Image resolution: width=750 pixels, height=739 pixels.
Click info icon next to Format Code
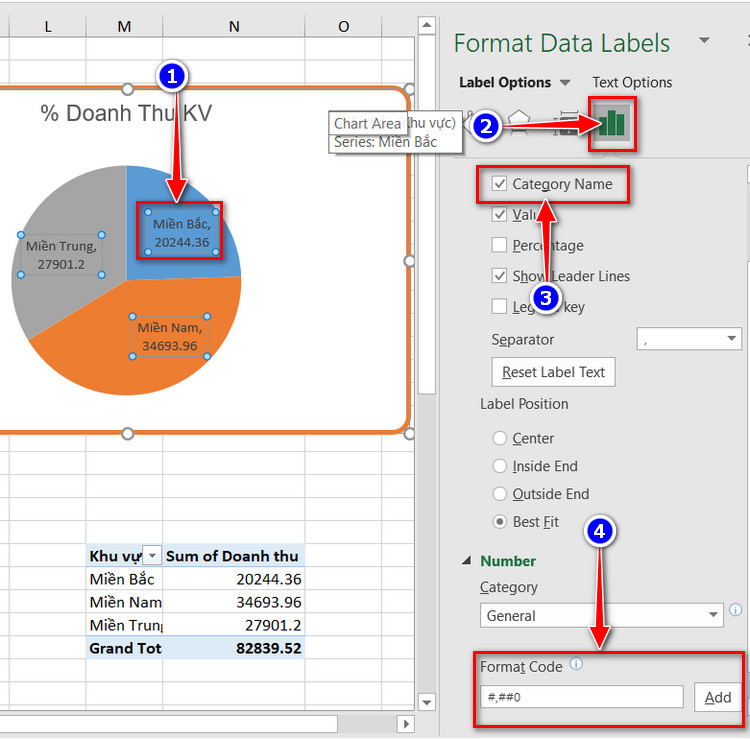click(x=576, y=664)
